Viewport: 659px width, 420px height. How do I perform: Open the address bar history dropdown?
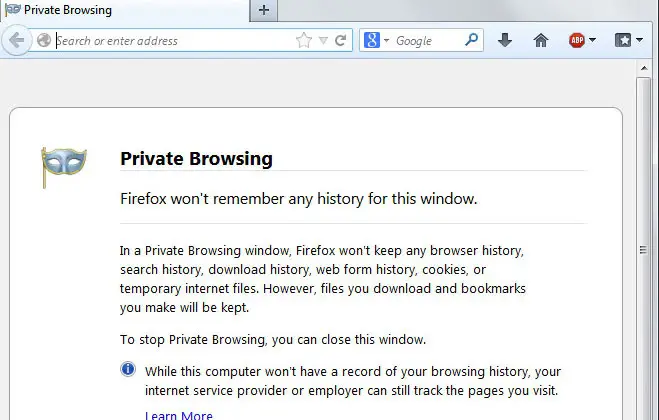pyautogui.click(x=323, y=41)
